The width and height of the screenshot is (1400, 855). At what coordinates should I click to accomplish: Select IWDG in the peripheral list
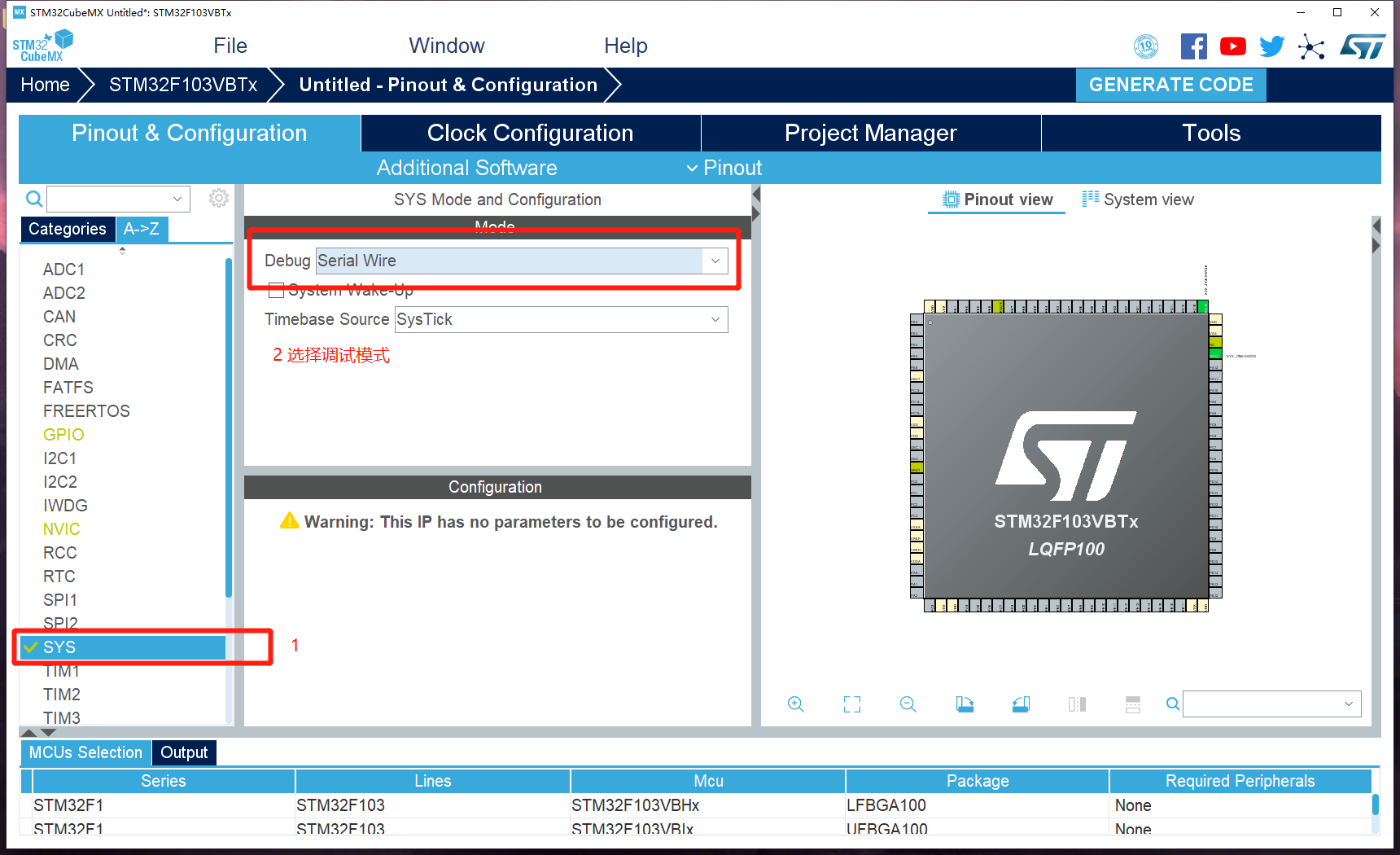(65, 506)
